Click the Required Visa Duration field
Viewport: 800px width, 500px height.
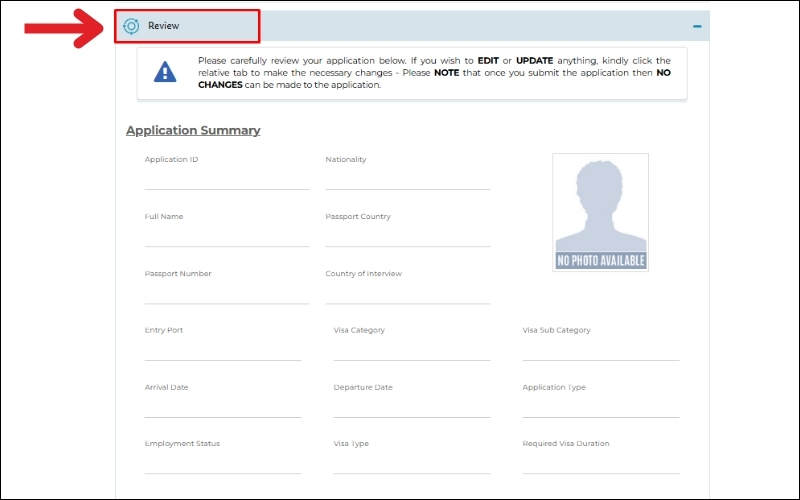(600, 462)
